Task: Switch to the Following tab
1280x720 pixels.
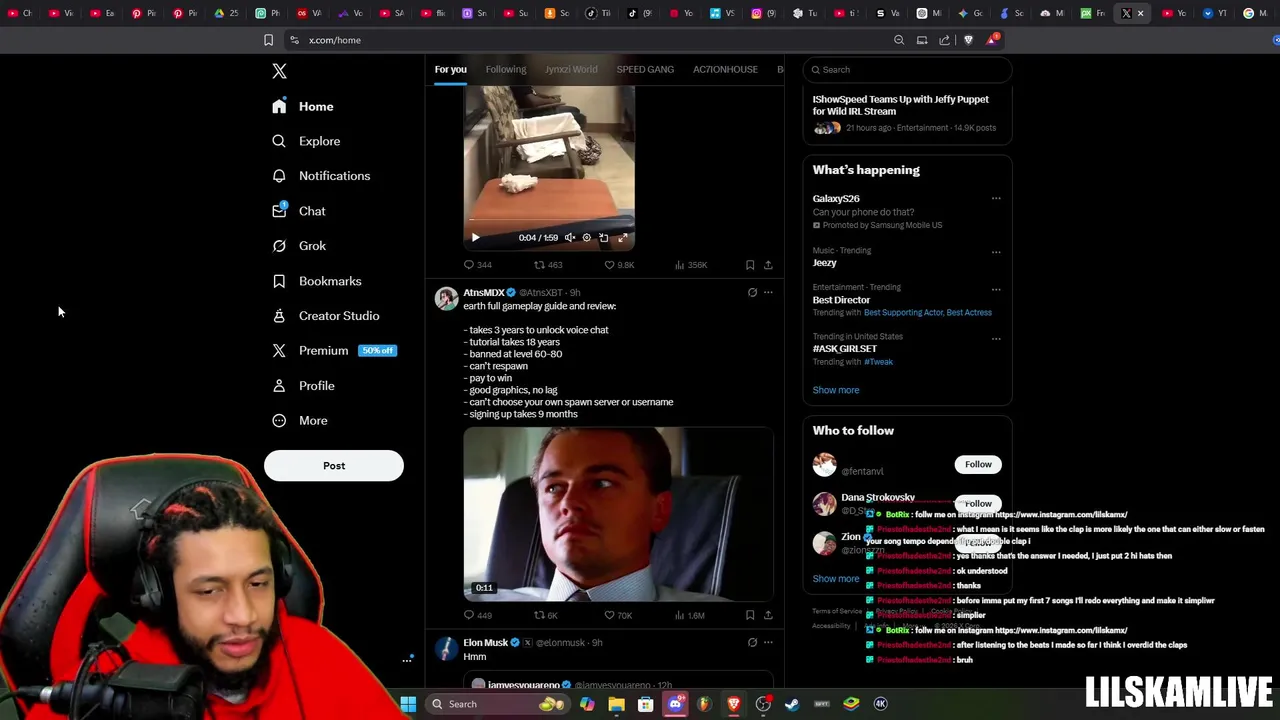Action: (506, 69)
